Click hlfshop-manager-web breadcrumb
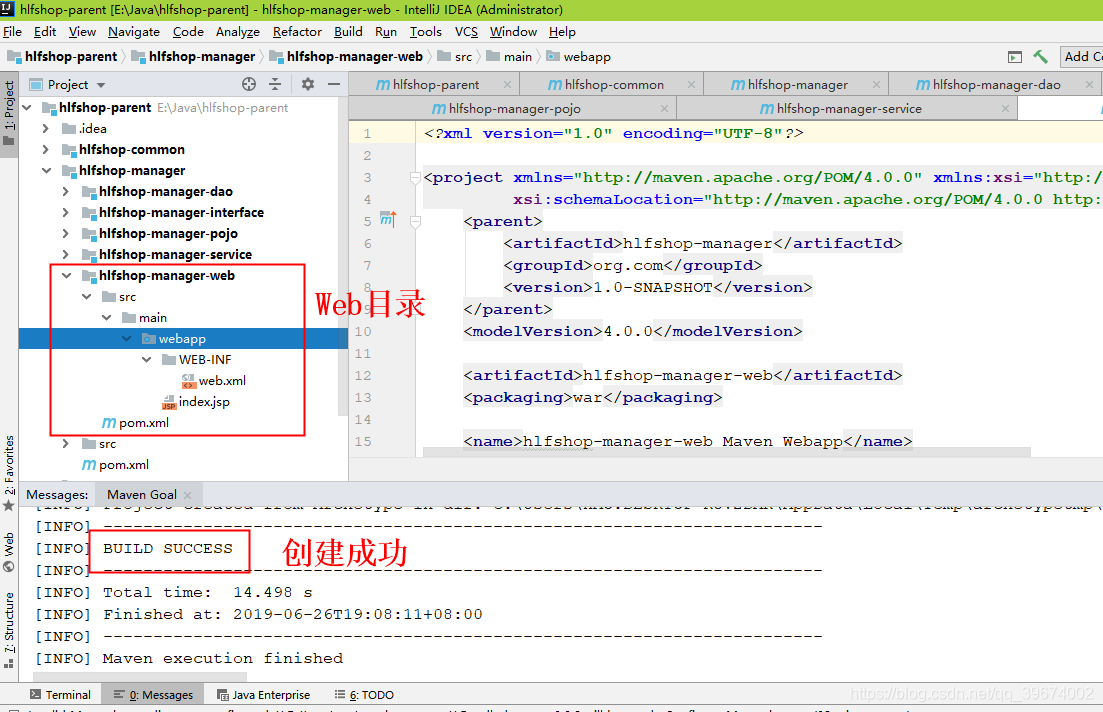This screenshot has width=1103, height=712. coord(346,57)
